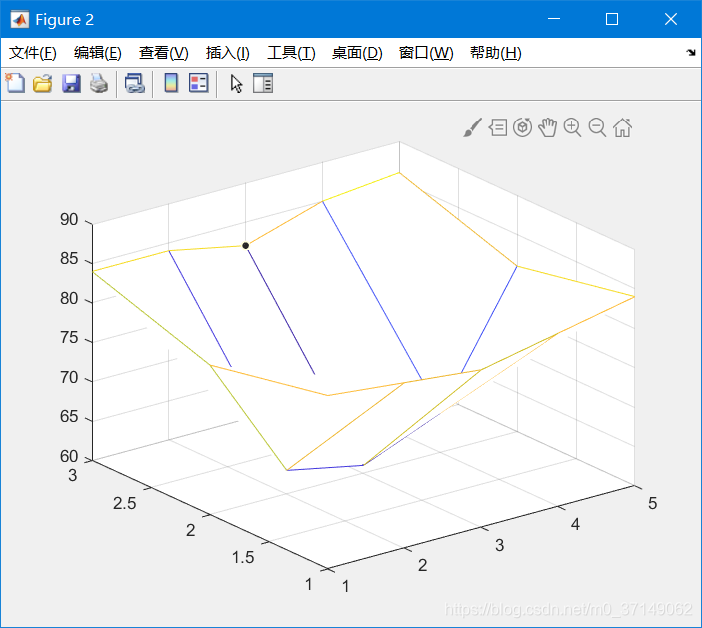The width and height of the screenshot is (702, 628).
Task: Open the 桌面(D) menu
Action: 357,53
